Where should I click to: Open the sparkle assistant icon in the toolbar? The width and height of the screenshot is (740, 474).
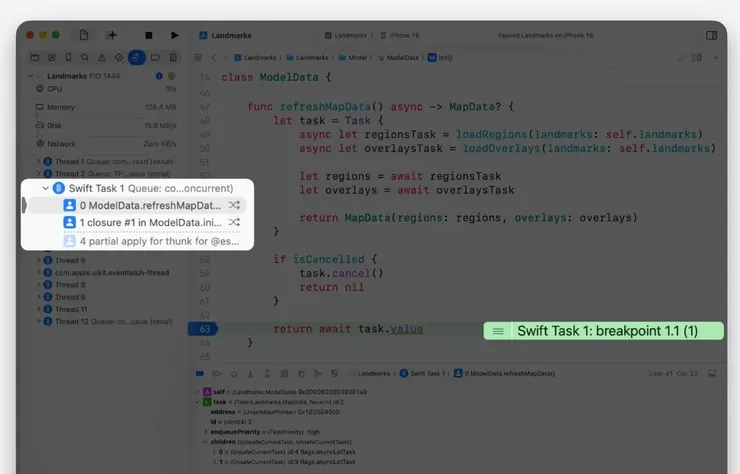coord(111,35)
